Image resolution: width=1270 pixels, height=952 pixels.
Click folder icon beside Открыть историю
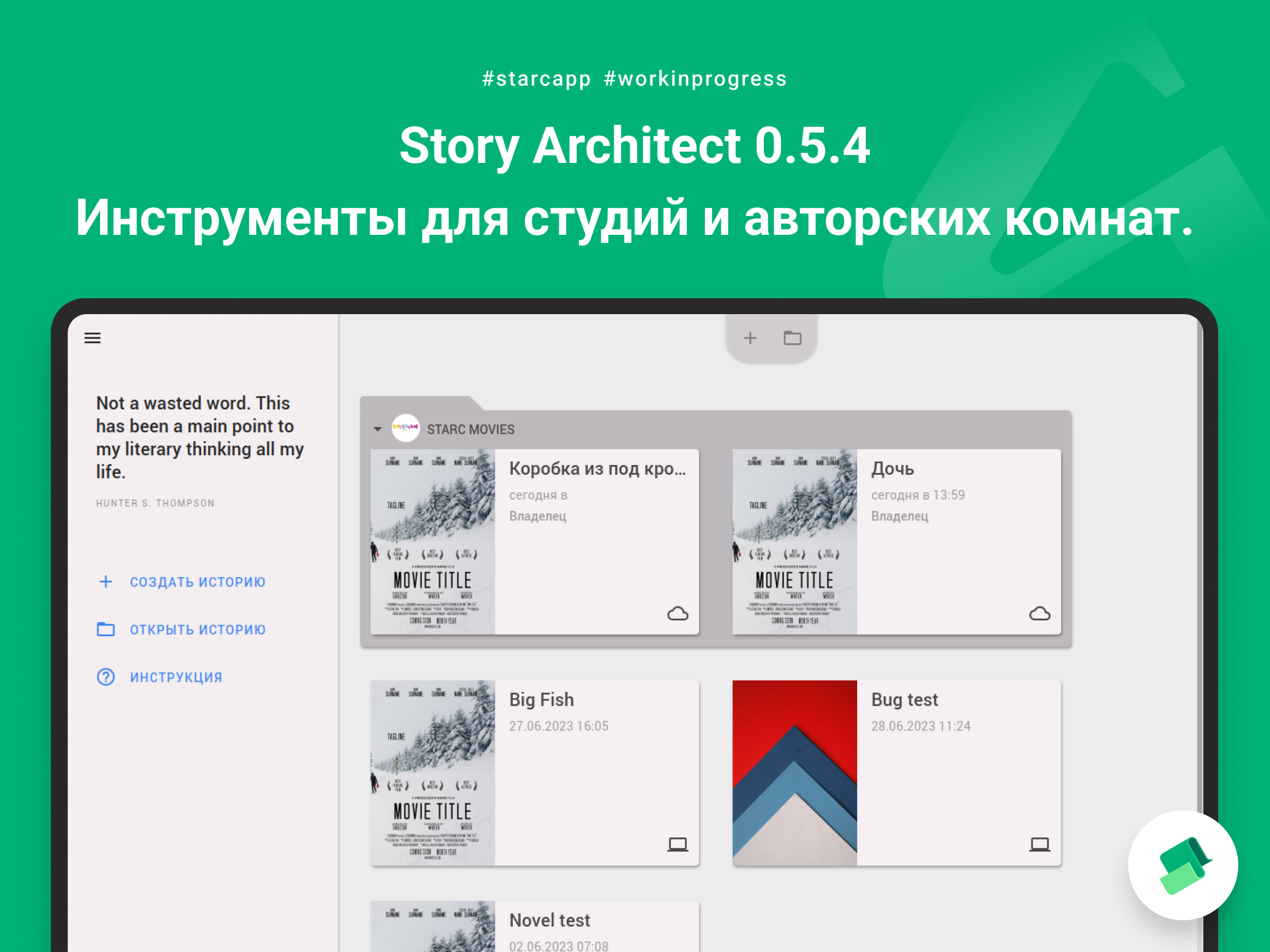106,629
